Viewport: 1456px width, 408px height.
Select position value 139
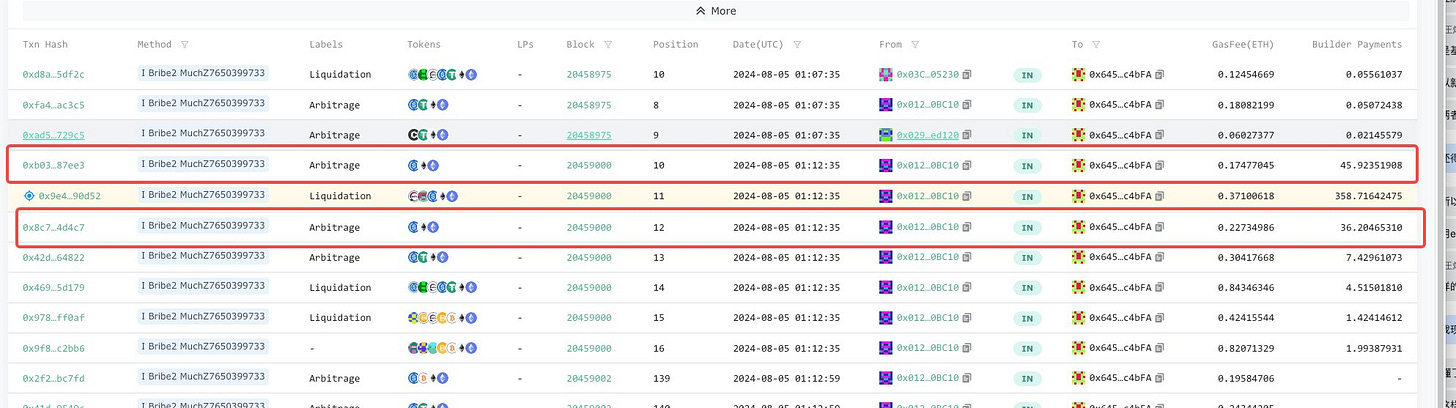[x=663, y=379]
